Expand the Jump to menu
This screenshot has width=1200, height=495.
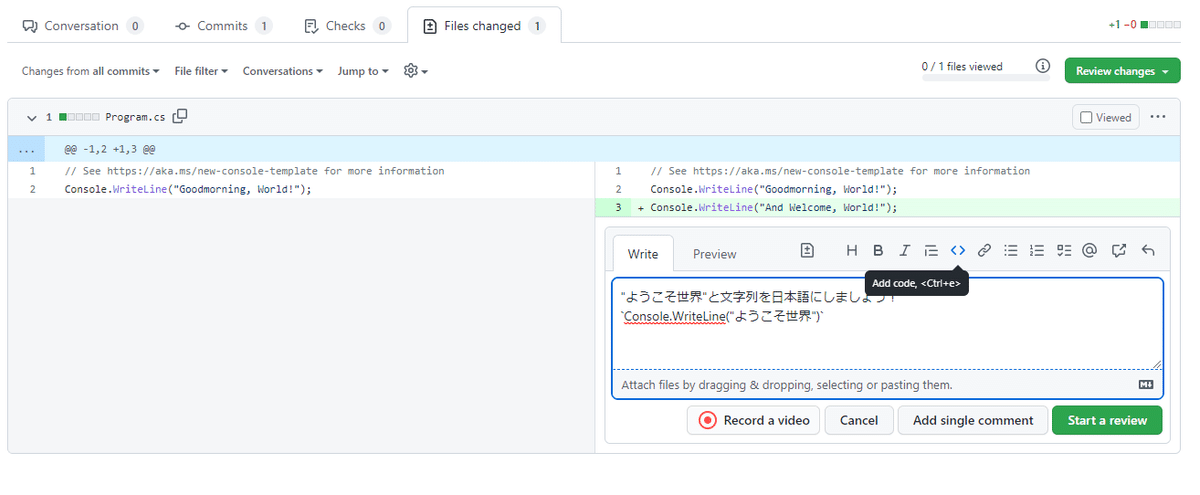[363, 71]
